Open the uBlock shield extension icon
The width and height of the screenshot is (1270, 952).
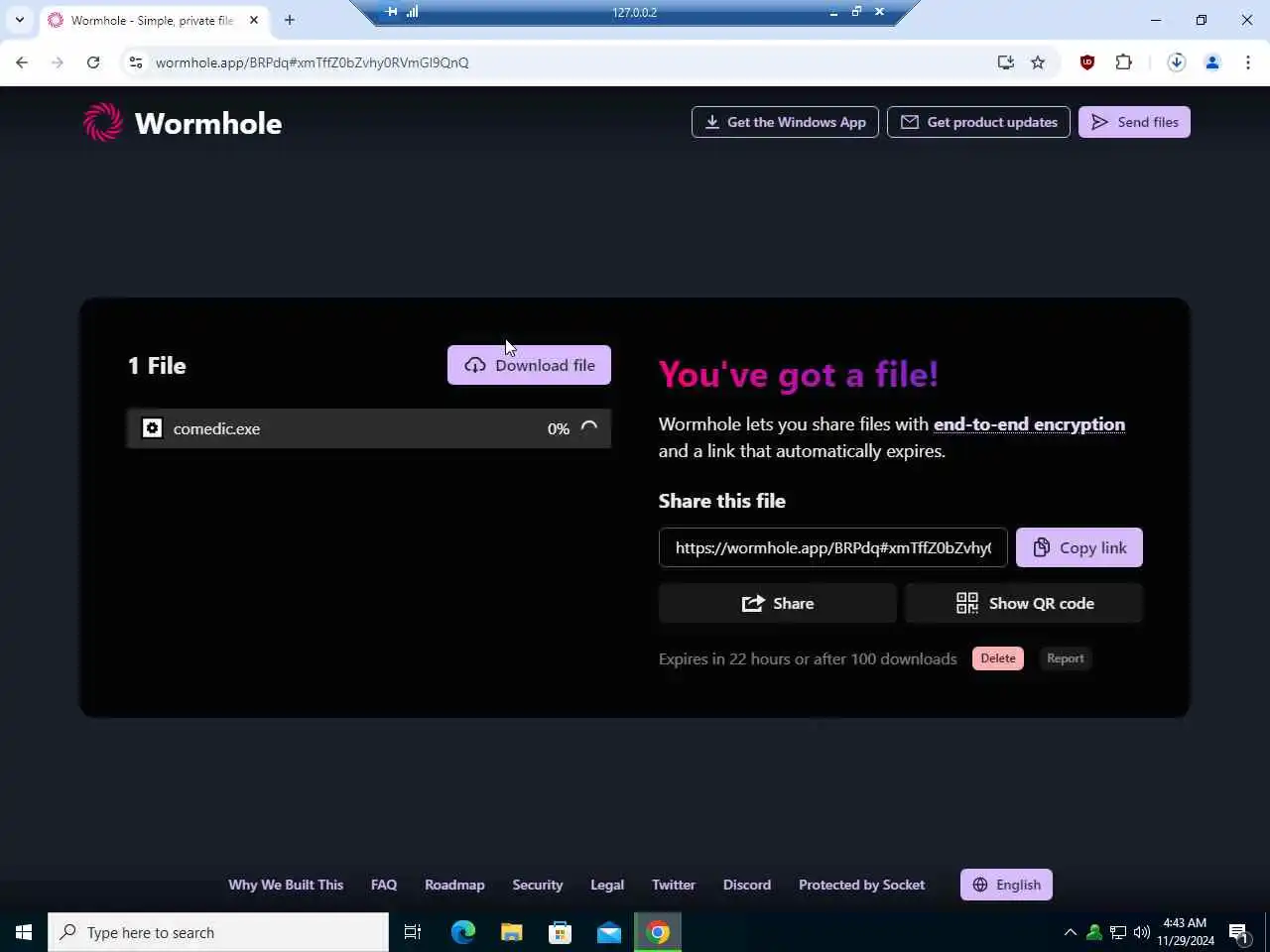click(x=1087, y=62)
